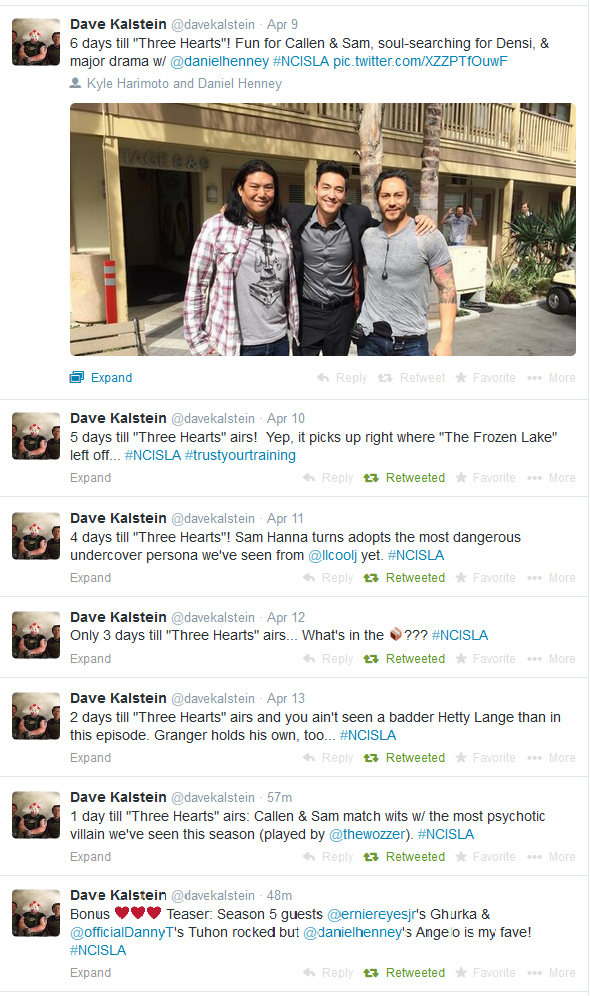The height and width of the screenshot is (996, 590).
Task: Open the photo of three men
Action: pos(323,229)
